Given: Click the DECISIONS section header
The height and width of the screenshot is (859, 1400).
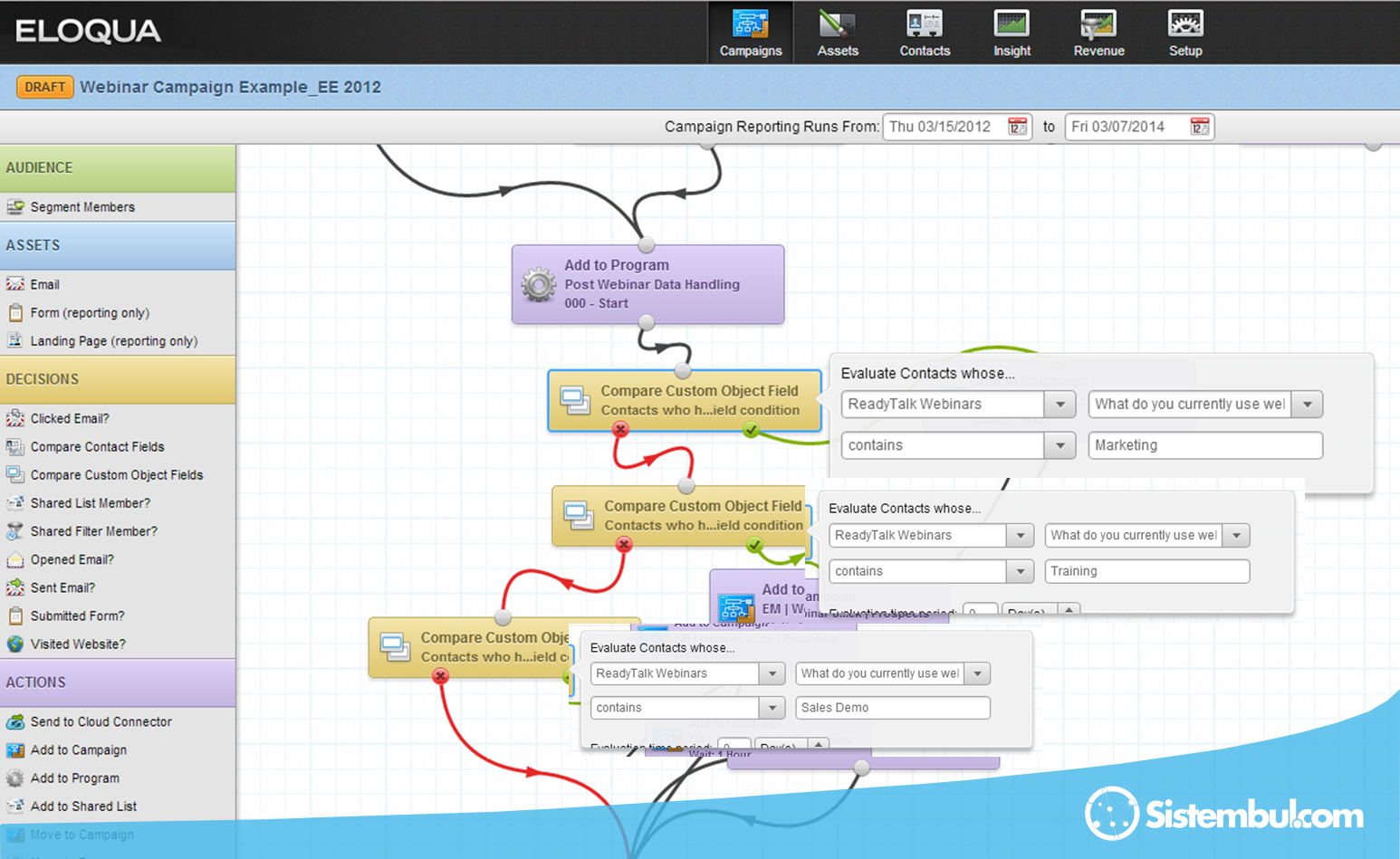Looking at the screenshot, I should (x=118, y=379).
